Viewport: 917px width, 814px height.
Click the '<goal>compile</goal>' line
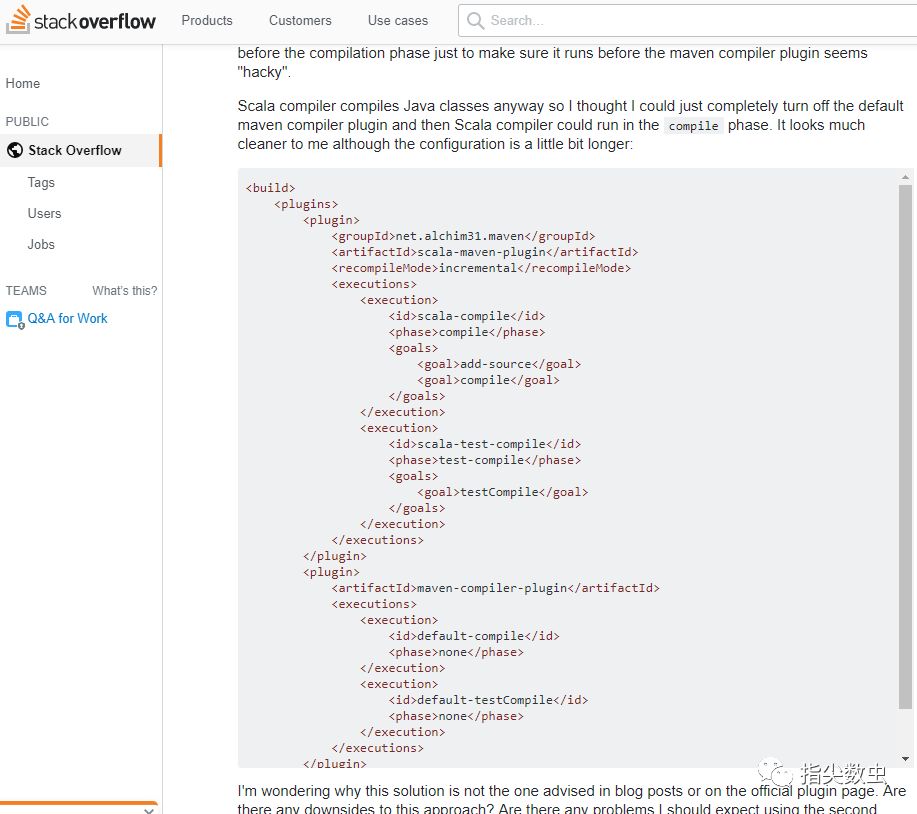point(488,380)
